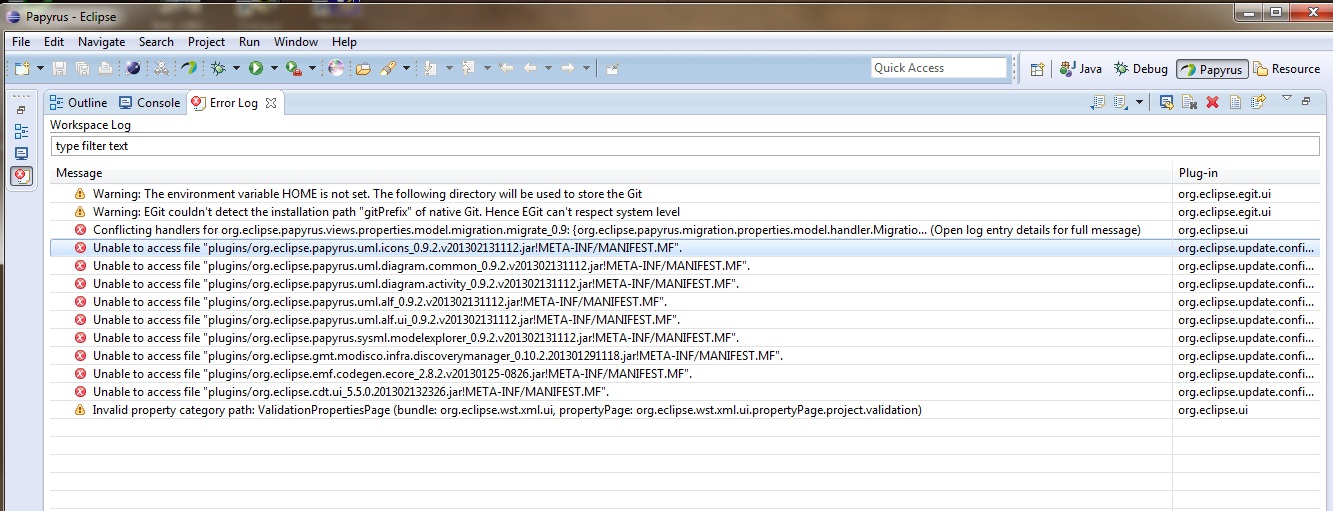Select the gmt.modisco discoverymanager error entry

685,356
